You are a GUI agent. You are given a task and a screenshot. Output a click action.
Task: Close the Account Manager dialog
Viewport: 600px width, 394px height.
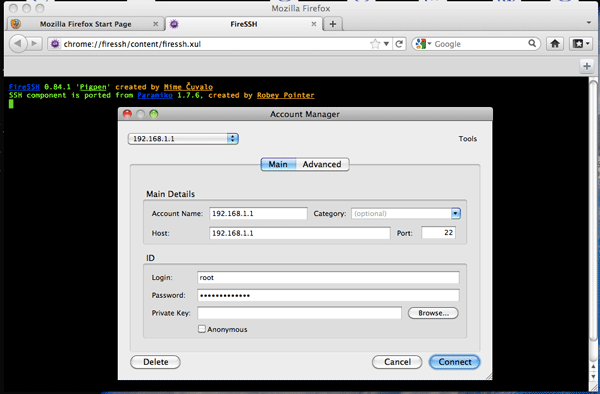tap(127, 114)
